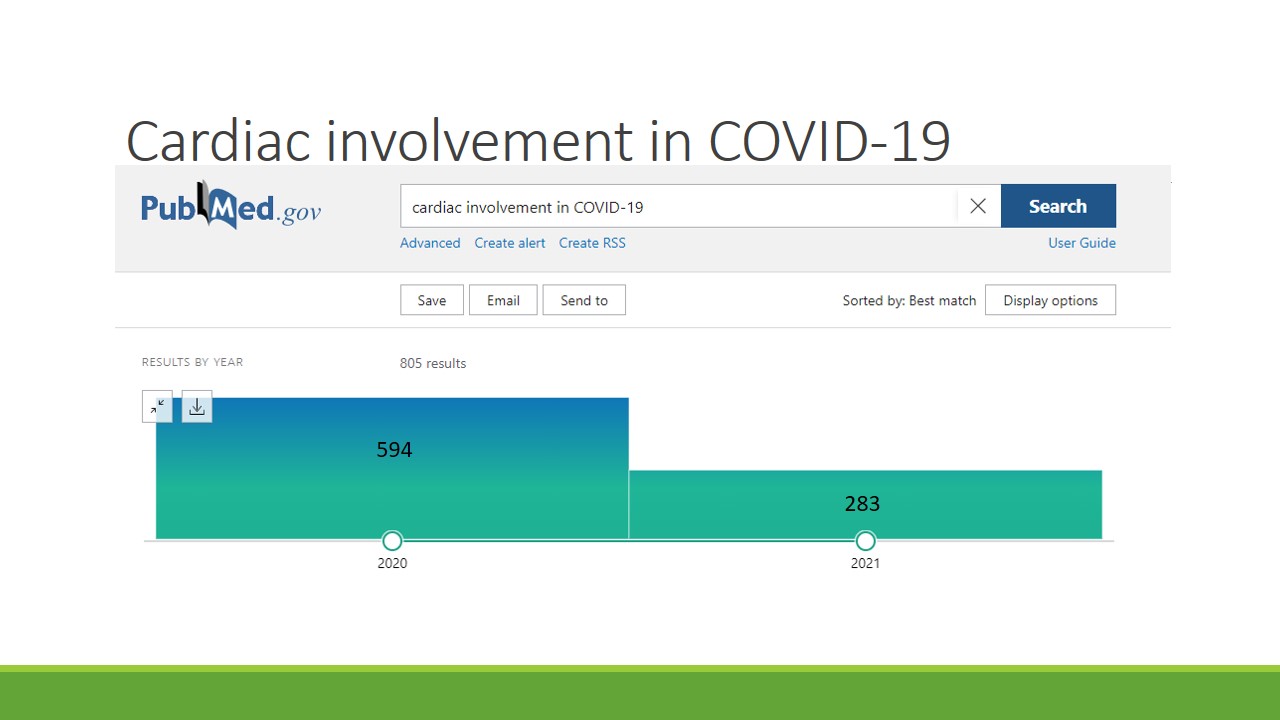
Task: Download the results by year data
Action: coord(197,406)
